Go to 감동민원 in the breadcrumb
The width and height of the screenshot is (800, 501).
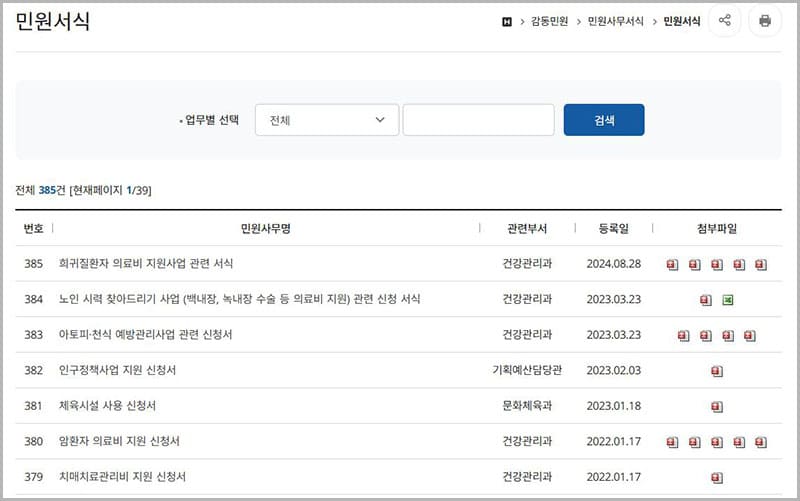point(549,21)
